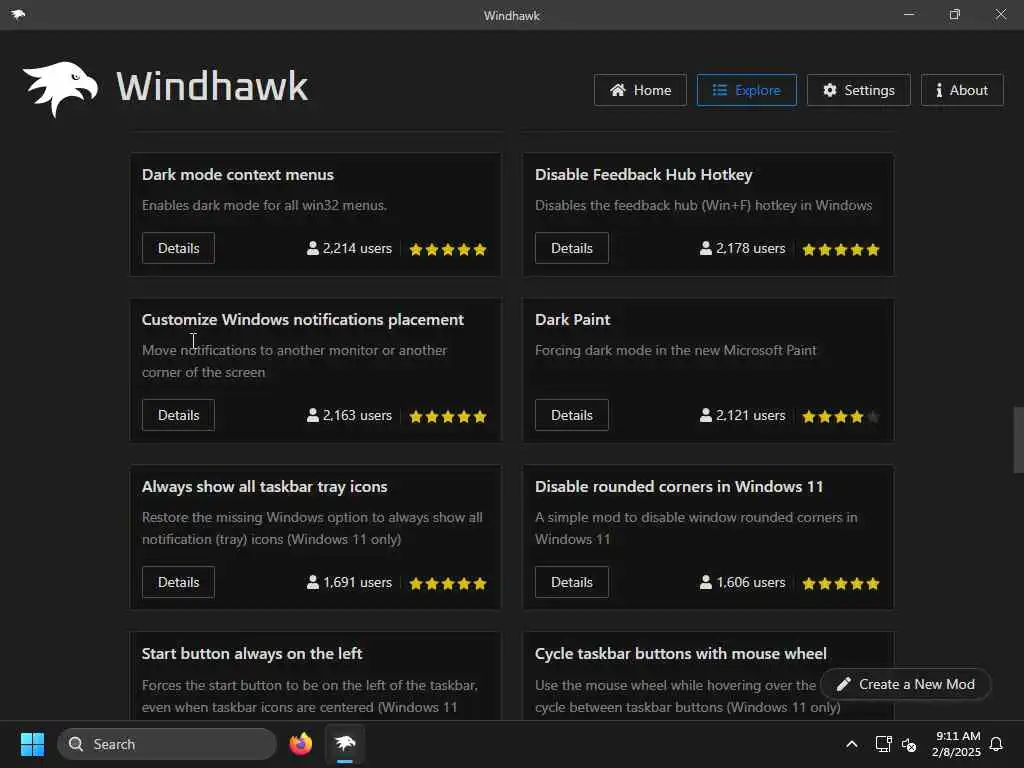This screenshot has height=768, width=1024.
Task: Click the vertical scrollbar thumb
Action: (1018, 440)
